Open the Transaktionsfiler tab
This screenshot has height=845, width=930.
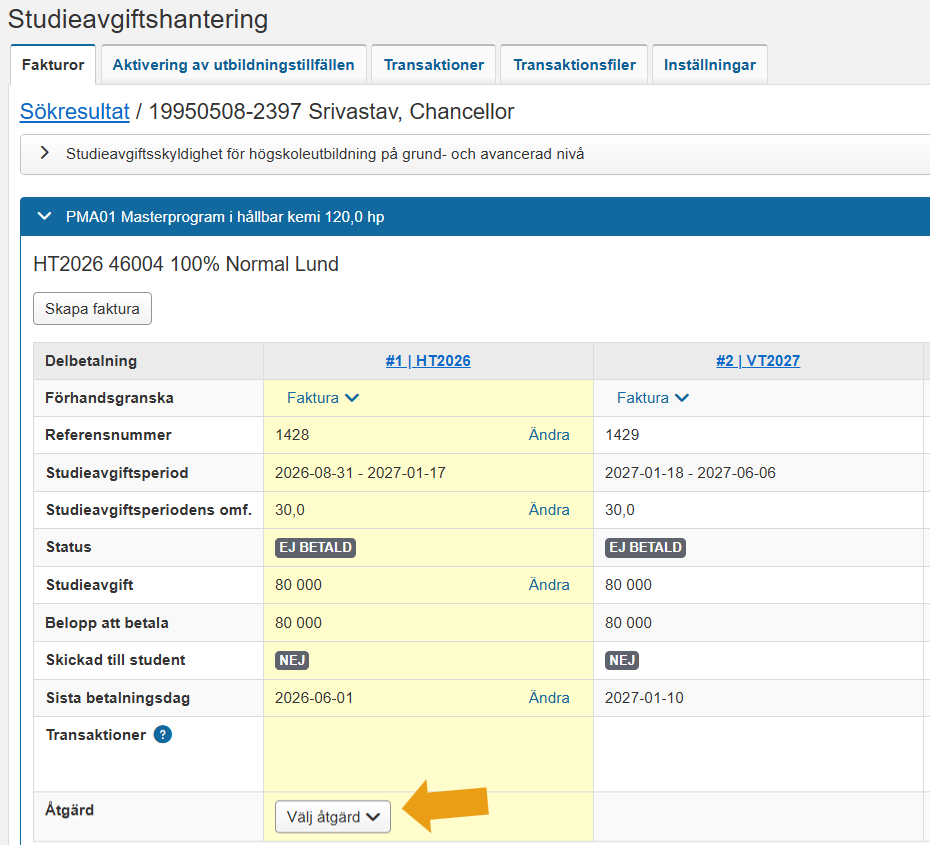574,65
